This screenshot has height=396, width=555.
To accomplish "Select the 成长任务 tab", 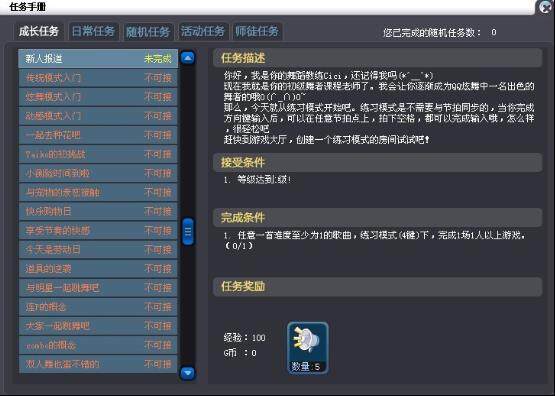I will pos(39,31).
